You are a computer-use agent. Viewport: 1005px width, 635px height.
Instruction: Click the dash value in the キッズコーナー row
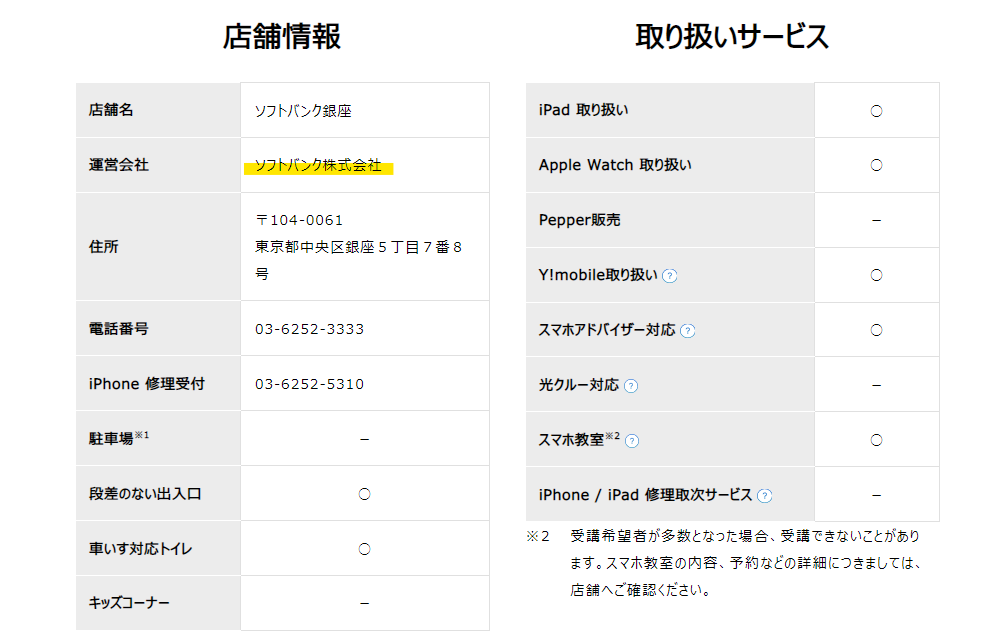[365, 604]
